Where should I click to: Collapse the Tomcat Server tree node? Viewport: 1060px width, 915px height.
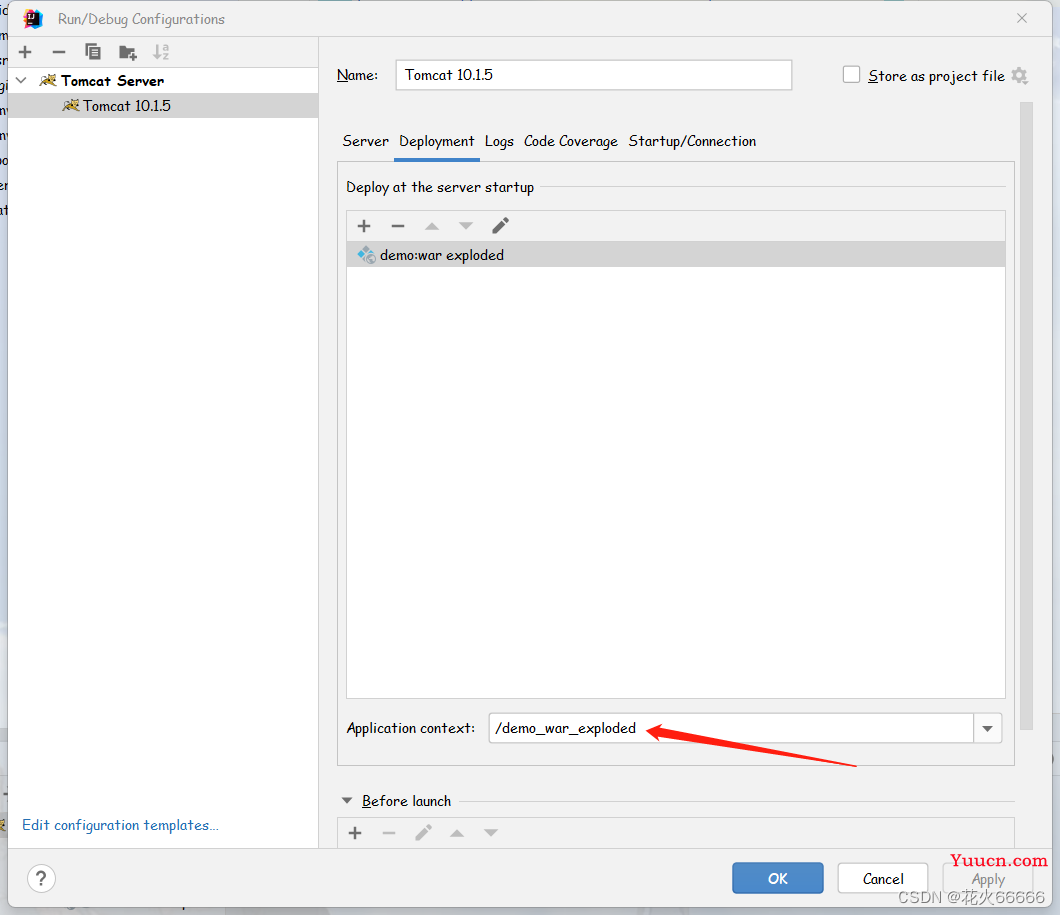click(x=22, y=80)
